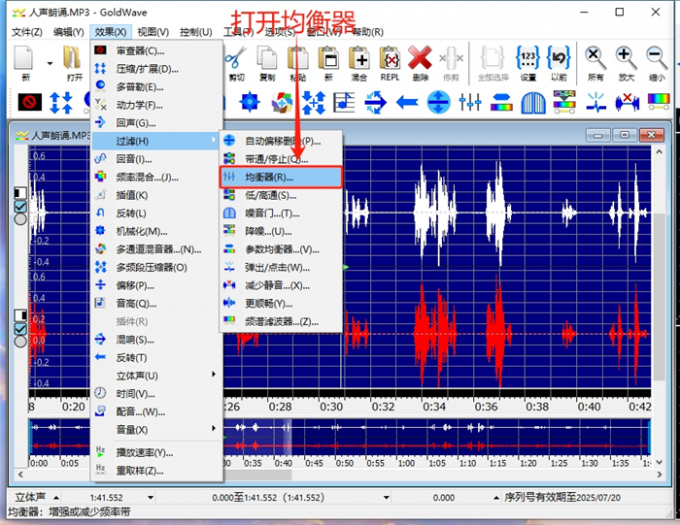Open the 编辑(Y) menu
Image resolution: width=680 pixels, height=525 pixels.
69,32
